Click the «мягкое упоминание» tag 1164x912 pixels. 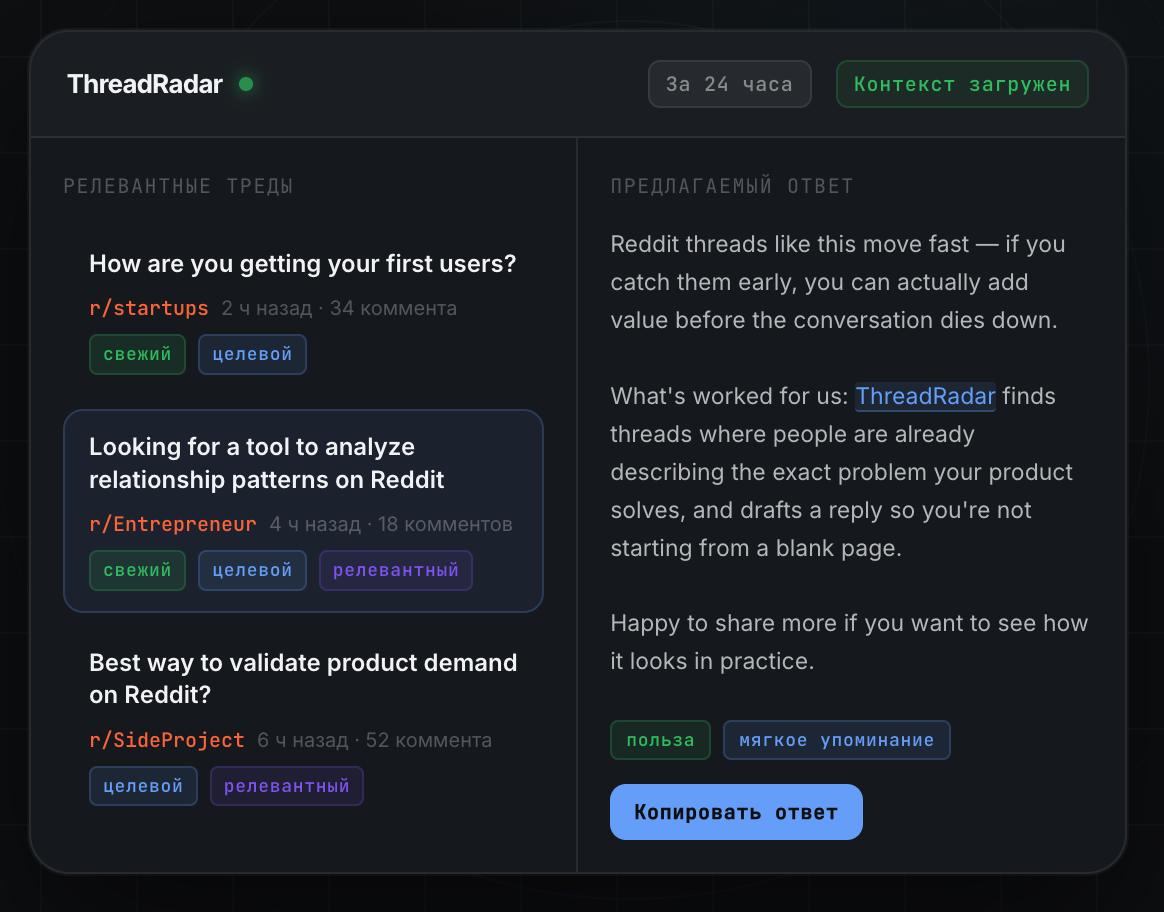pos(837,740)
